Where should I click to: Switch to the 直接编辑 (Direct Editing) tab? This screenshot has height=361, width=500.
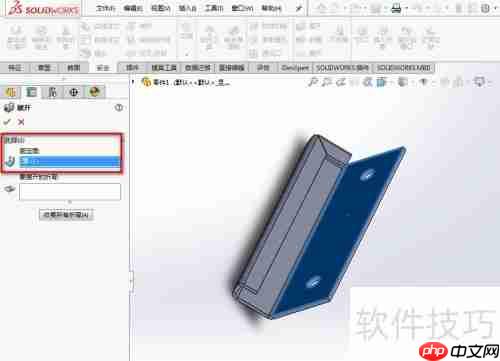pyautogui.click(x=232, y=68)
